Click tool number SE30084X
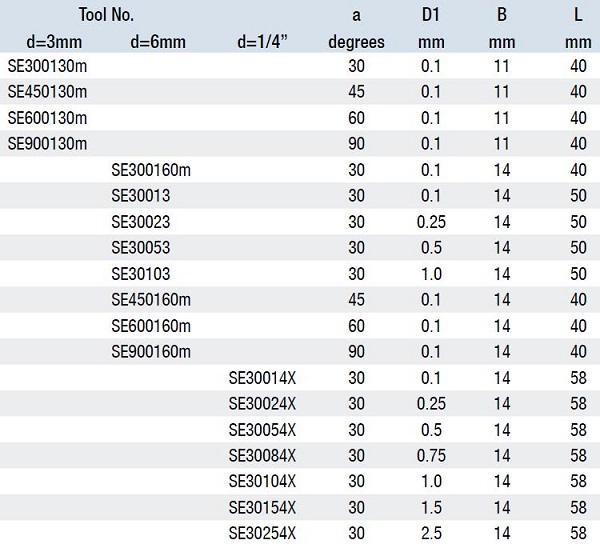This screenshot has height=544, width=600. [263, 455]
